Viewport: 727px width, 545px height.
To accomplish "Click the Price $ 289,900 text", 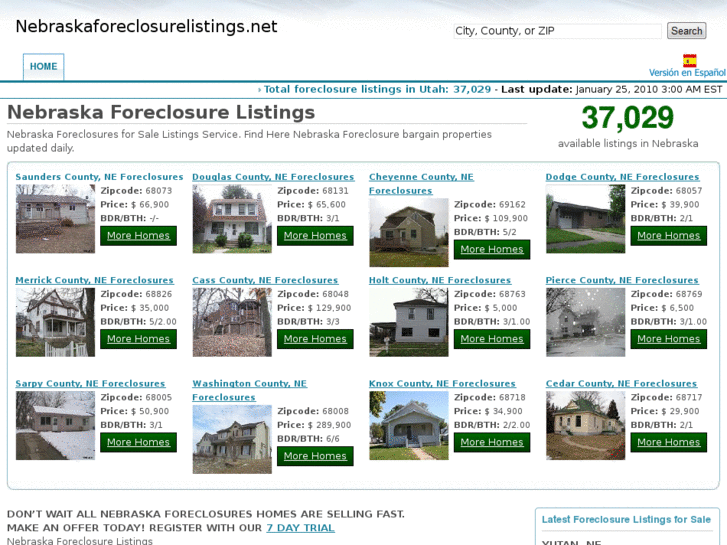I will (x=314, y=425).
